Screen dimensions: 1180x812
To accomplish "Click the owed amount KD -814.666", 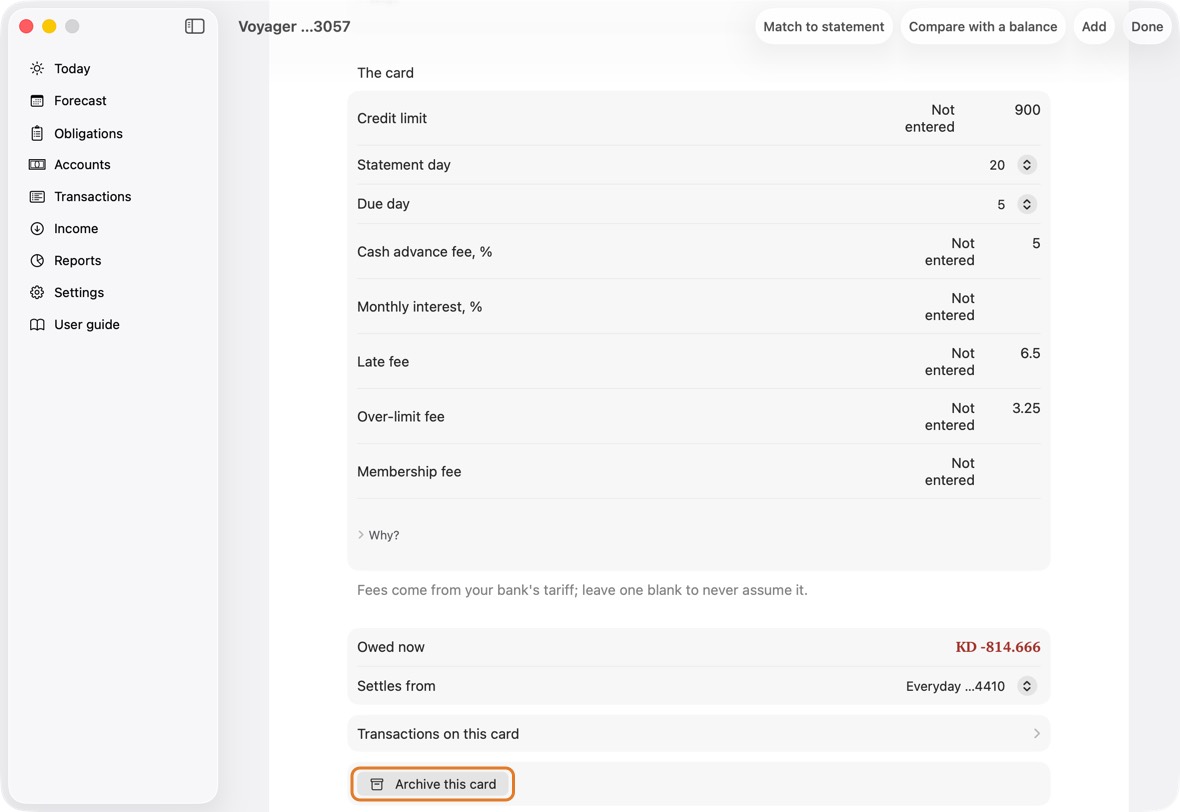I will pyautogui.click(x=998, y=647).
